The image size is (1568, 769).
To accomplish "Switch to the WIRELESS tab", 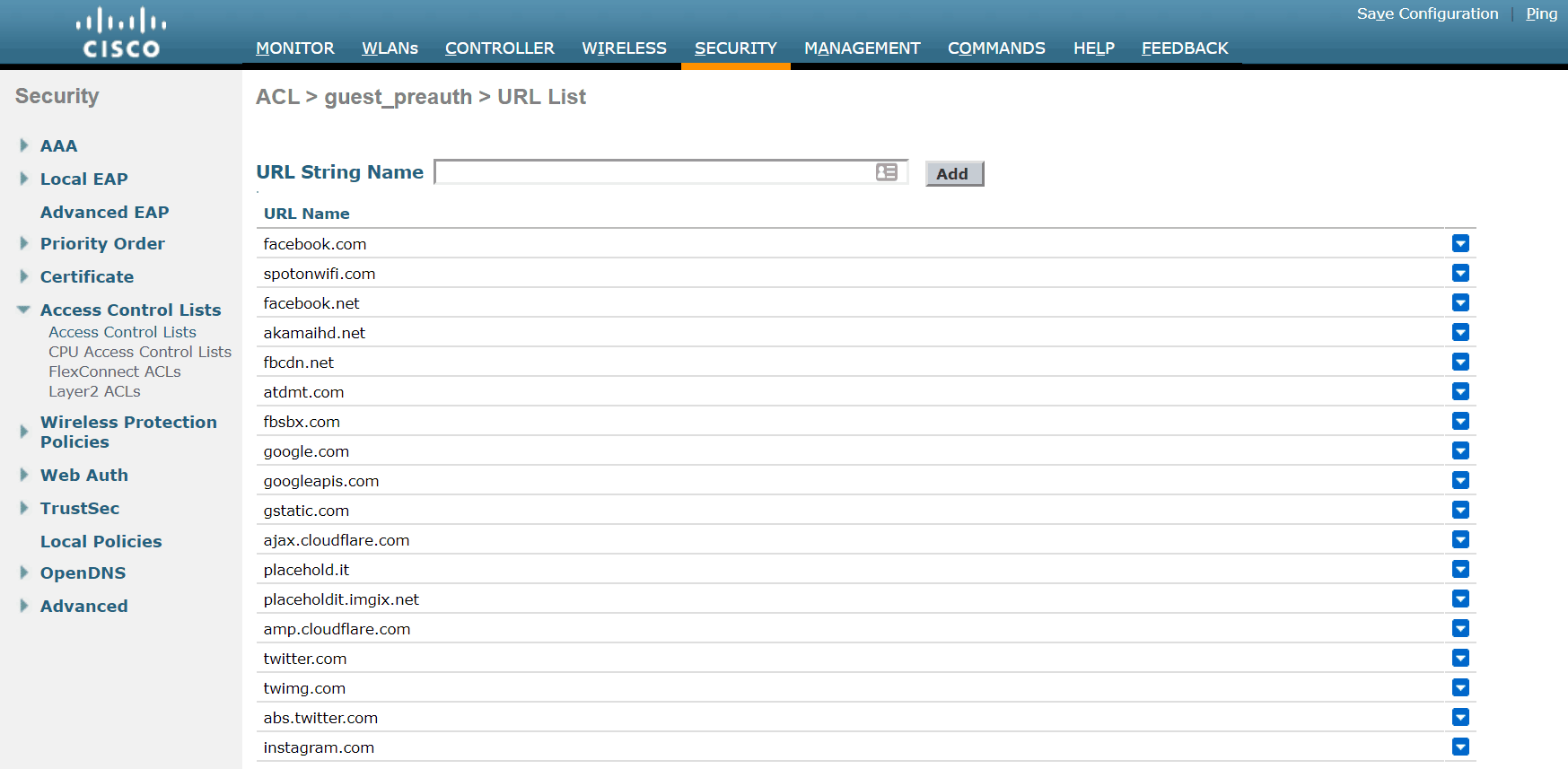I will [x=624, y=48].
